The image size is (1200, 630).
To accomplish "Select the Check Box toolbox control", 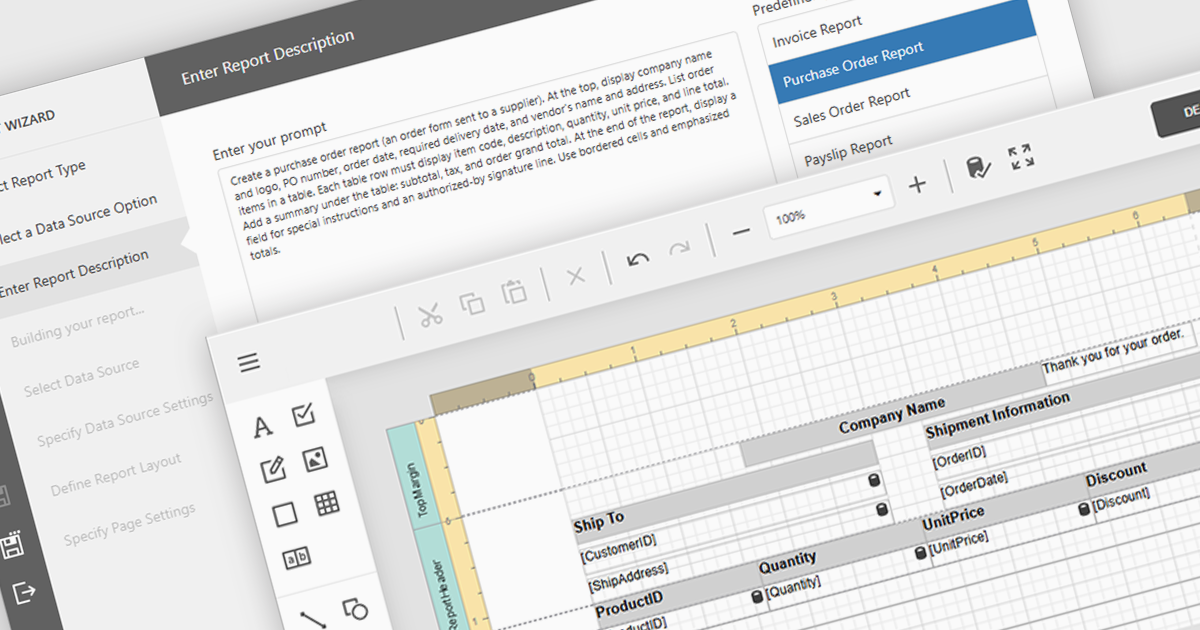I will (304, 416).
